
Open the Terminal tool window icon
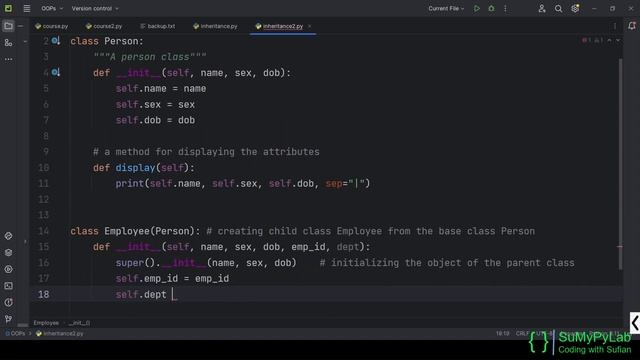coord(8,286)
